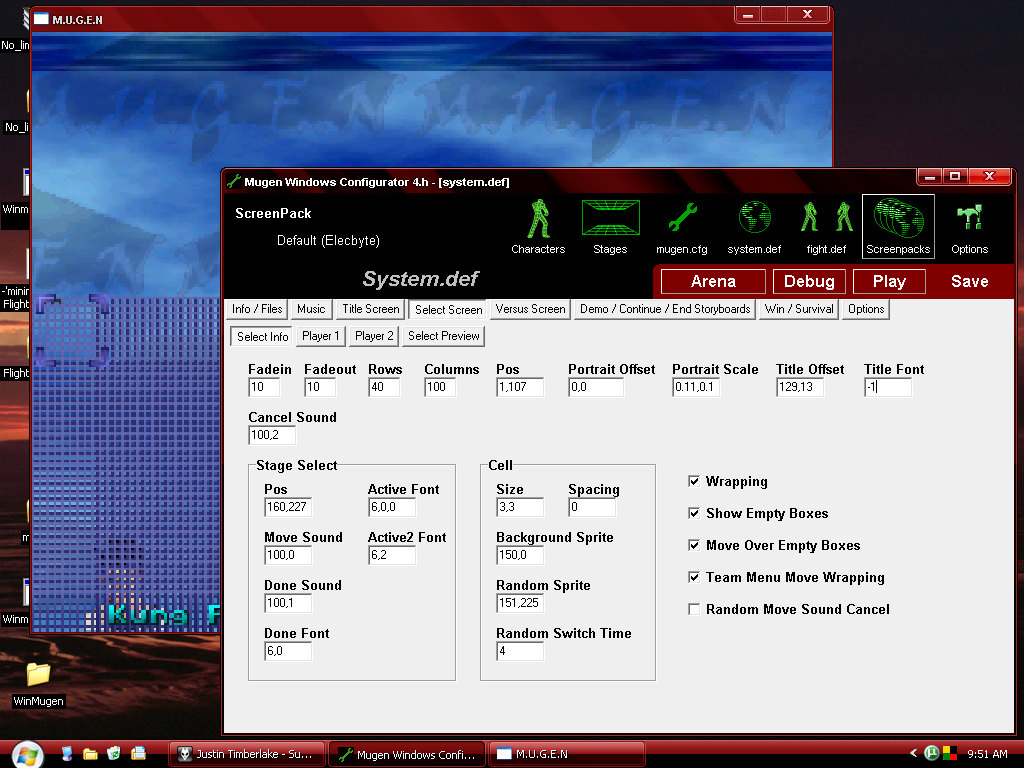Switch to Justin Timberlake taskbar window
The width and height of the screenshot is (1024, 768).
click(x=248, y=754)
